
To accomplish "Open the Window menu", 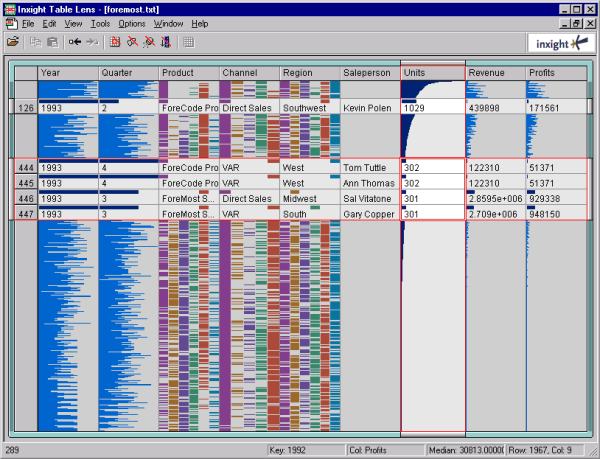I will [x=168, y=24].
